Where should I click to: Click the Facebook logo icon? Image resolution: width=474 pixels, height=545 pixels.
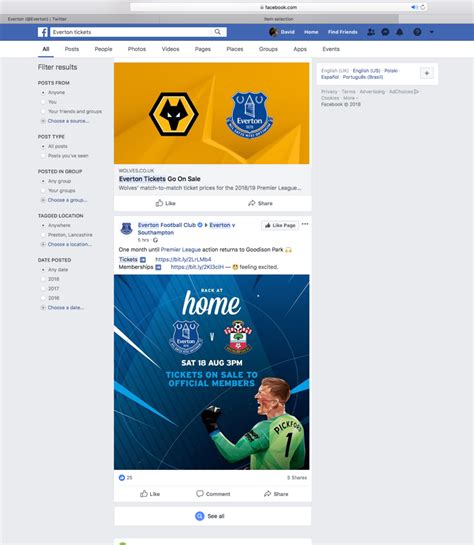click(x=43, y=32)
